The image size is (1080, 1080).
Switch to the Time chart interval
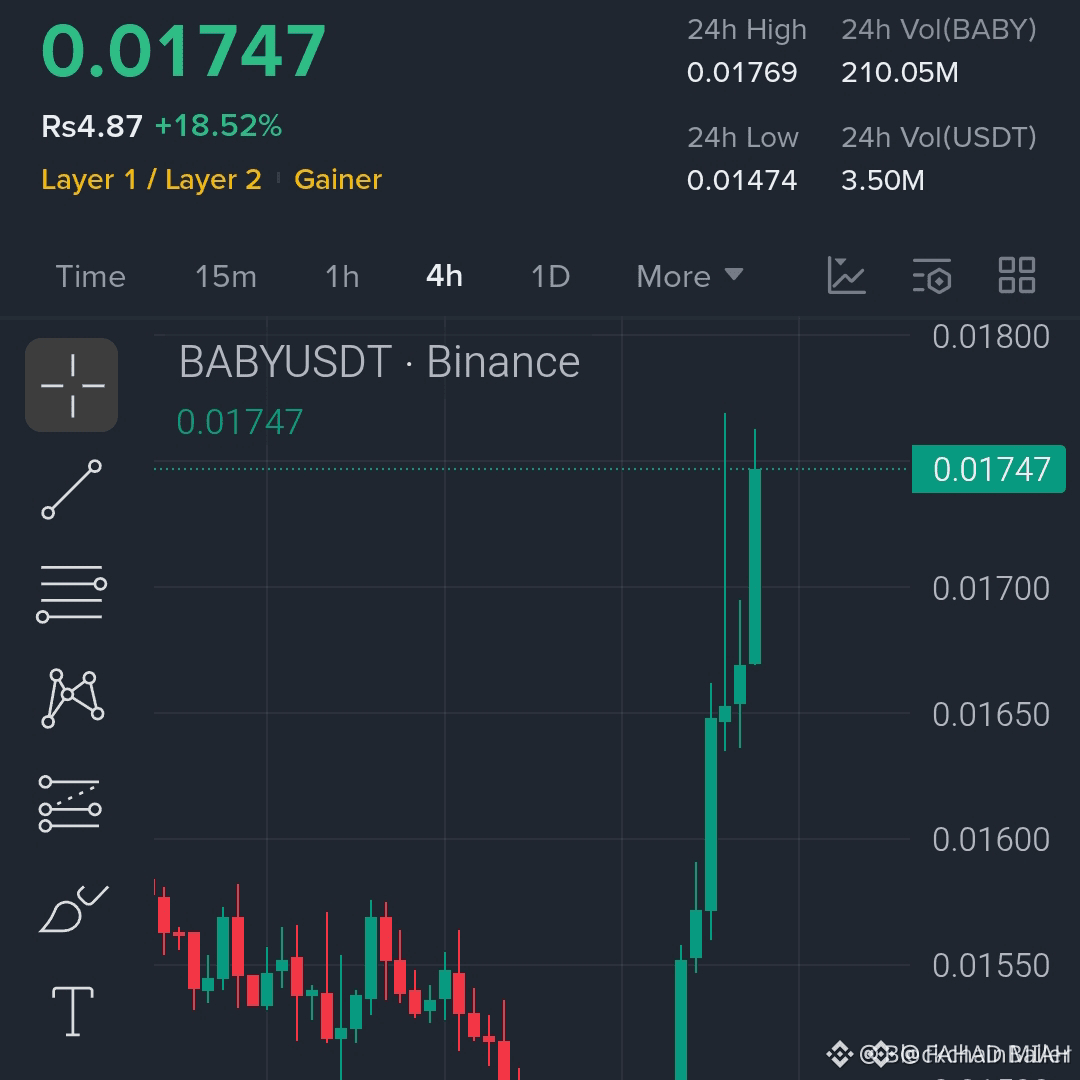pos(90,277)
